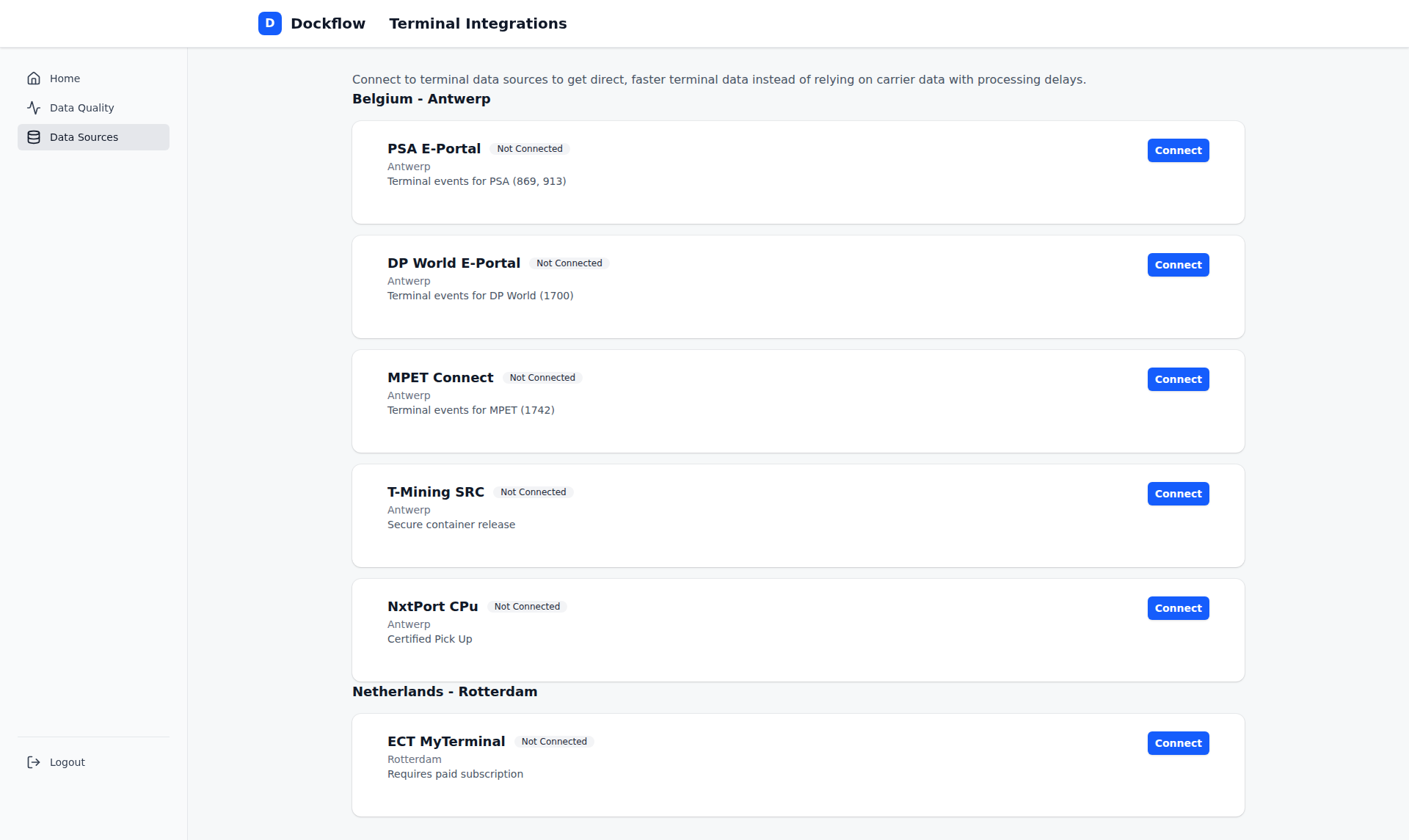
Task: Open Home from the sidebar navigation
Action: point(65,78)
